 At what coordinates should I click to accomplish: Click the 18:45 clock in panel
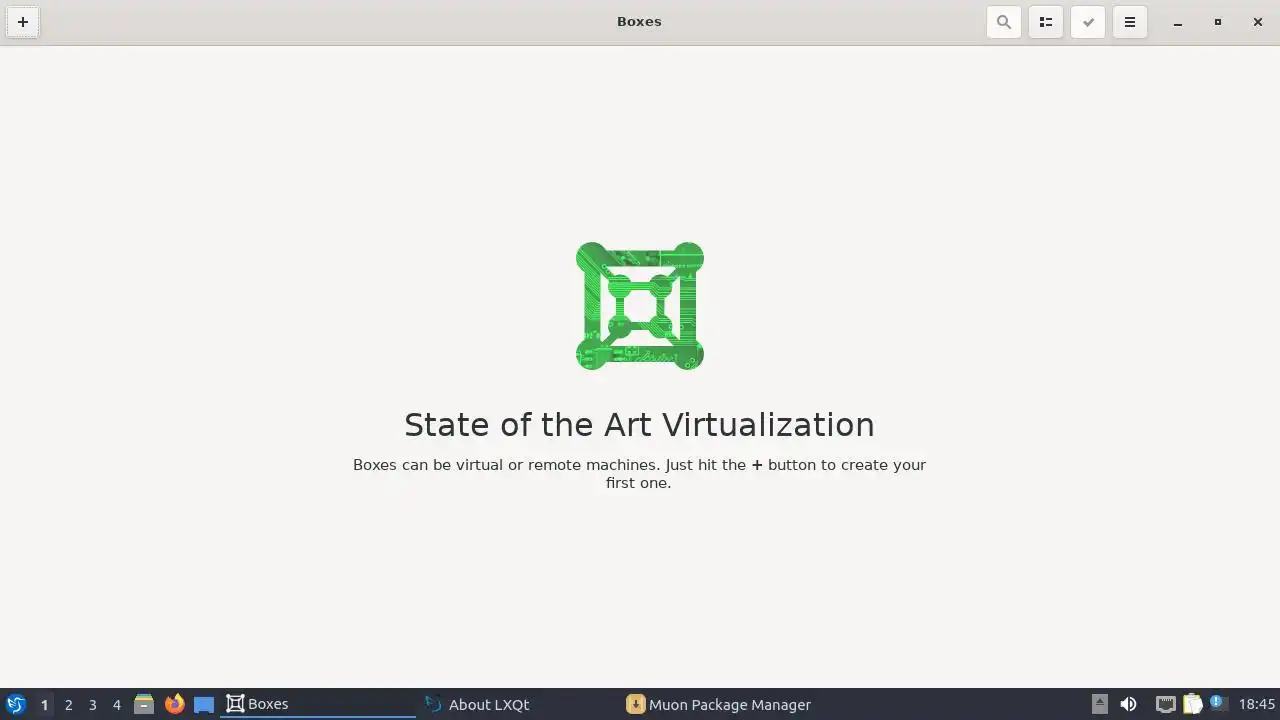tap(1257, 704)
